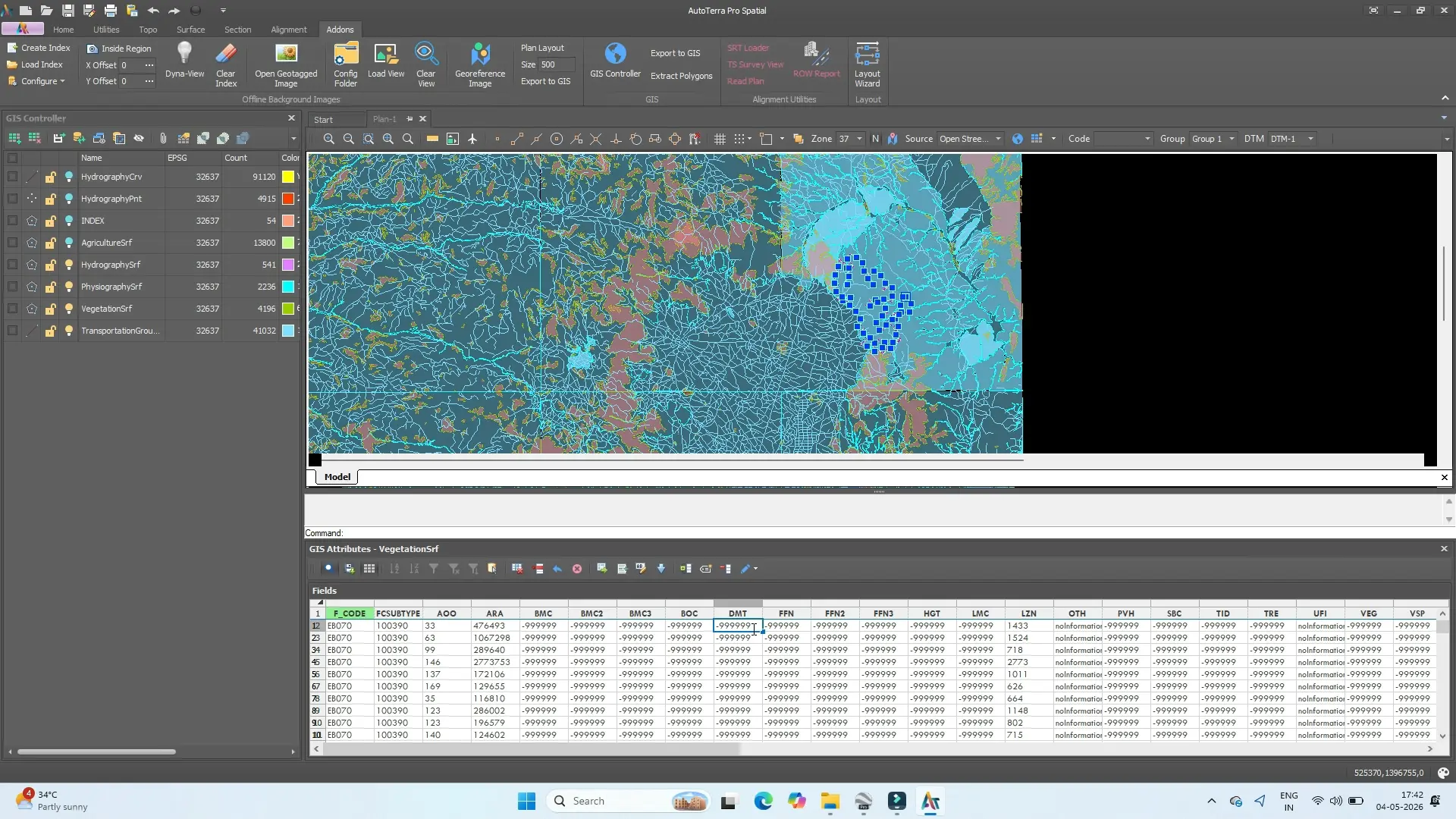Click the download arrow icon in GIS Attributes toolbar
This screenshot has height=819, width=1456.
661,568
